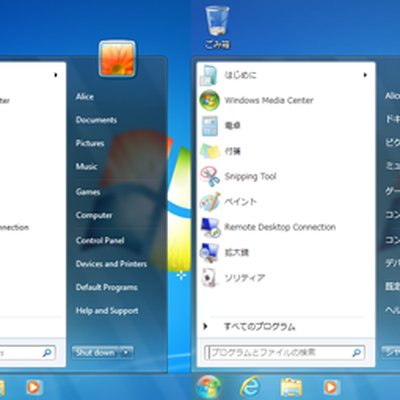Open Internet Explorer from the taskbar

click(x=251, y=387)
